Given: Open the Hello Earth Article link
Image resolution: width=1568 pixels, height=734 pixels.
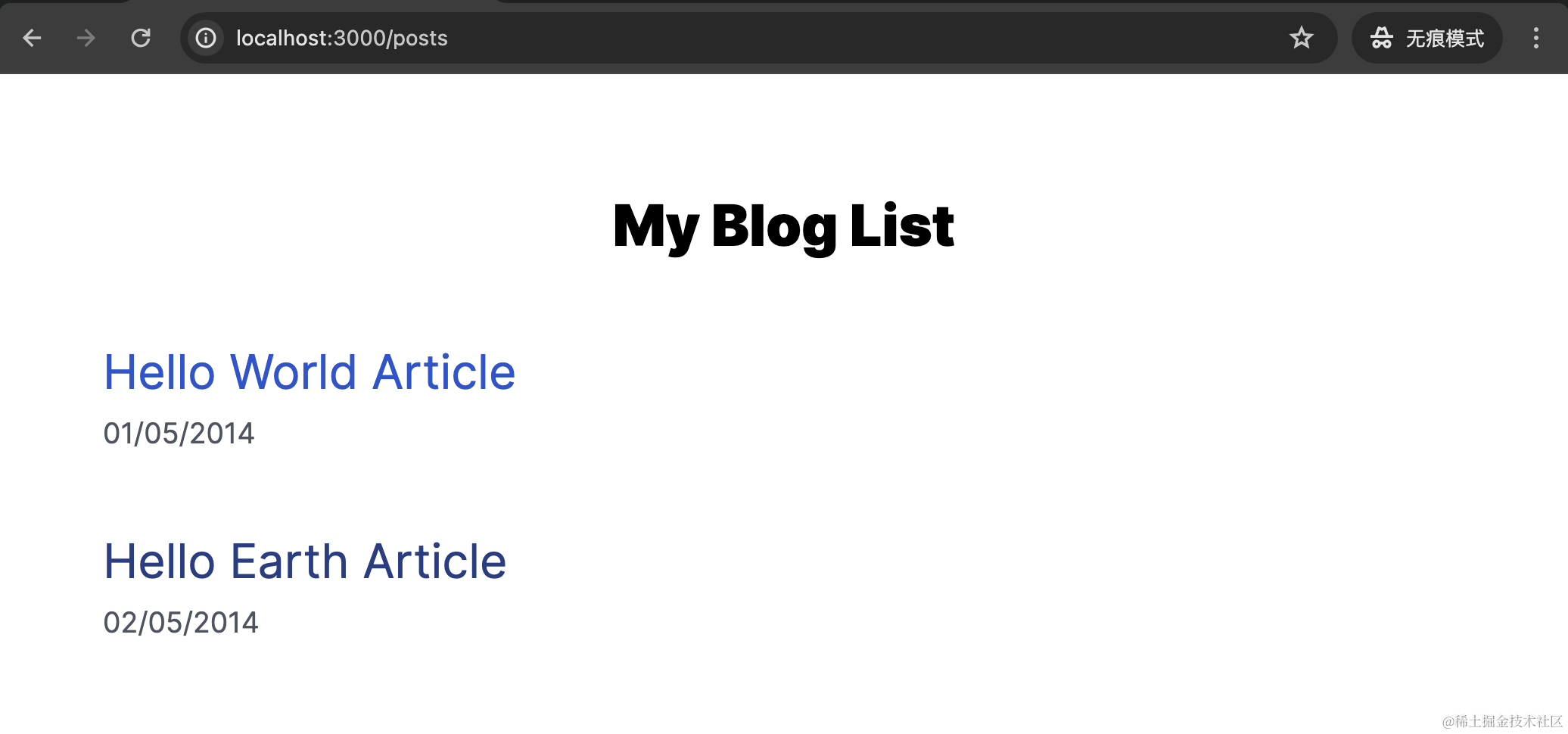Looking at the screenshot, I should 304,561.
